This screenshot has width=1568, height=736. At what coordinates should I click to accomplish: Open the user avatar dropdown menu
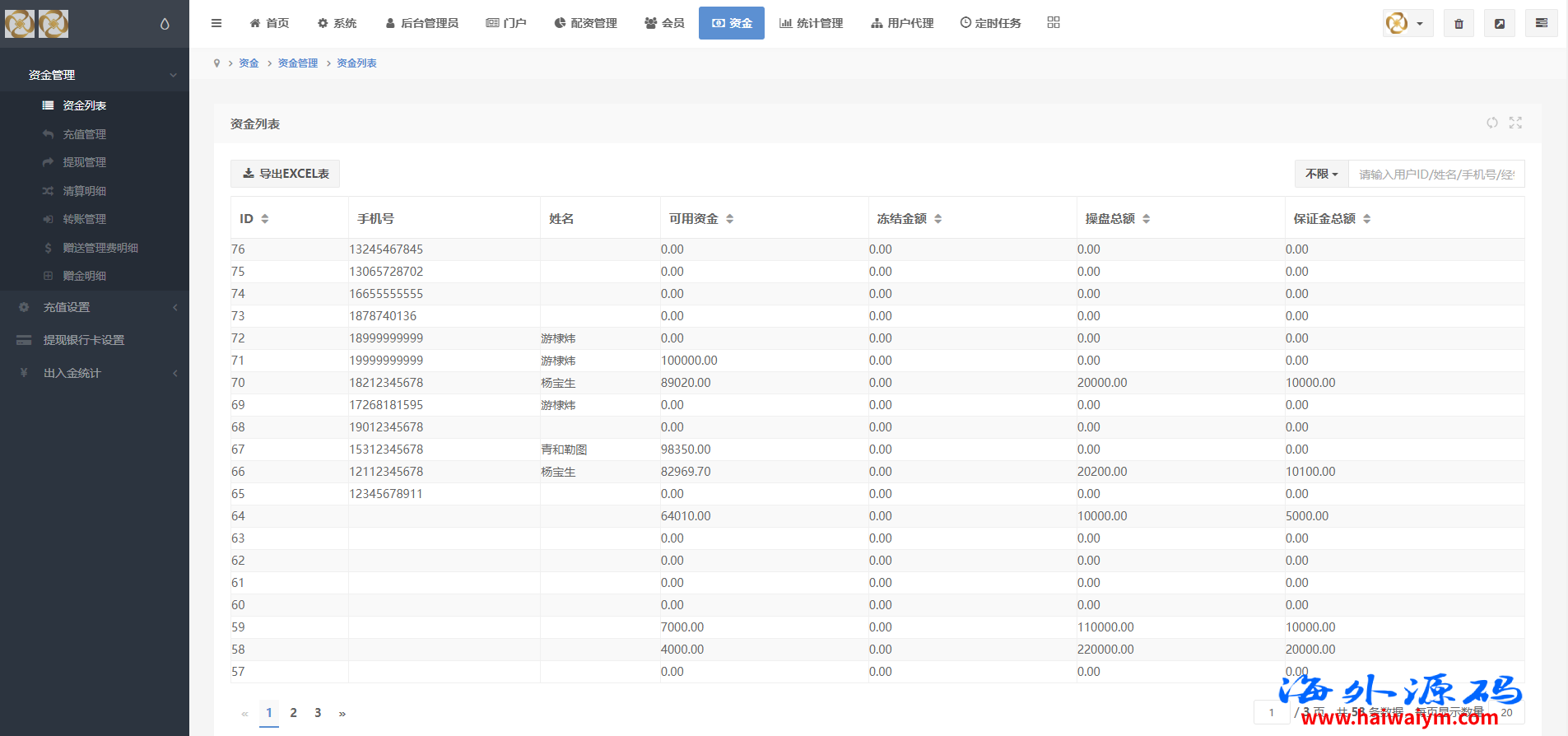tap(1407, 23)
